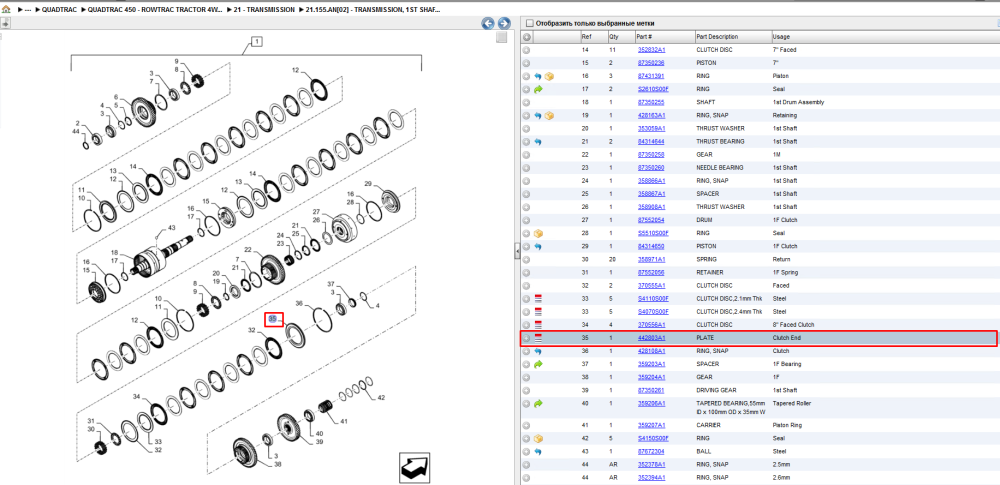
Task: Toggle selection circle for row 15 PISTON
Action: tap(526, 63)
